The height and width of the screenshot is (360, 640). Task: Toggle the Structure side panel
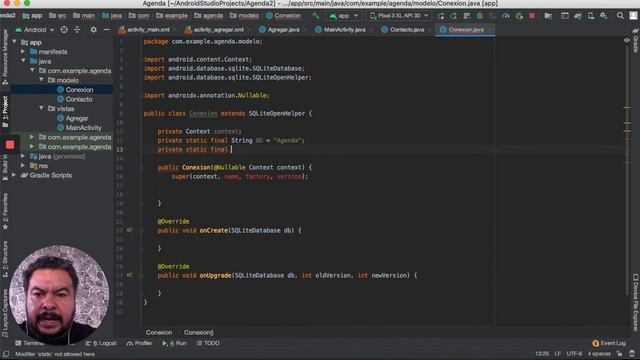(5, 258)
